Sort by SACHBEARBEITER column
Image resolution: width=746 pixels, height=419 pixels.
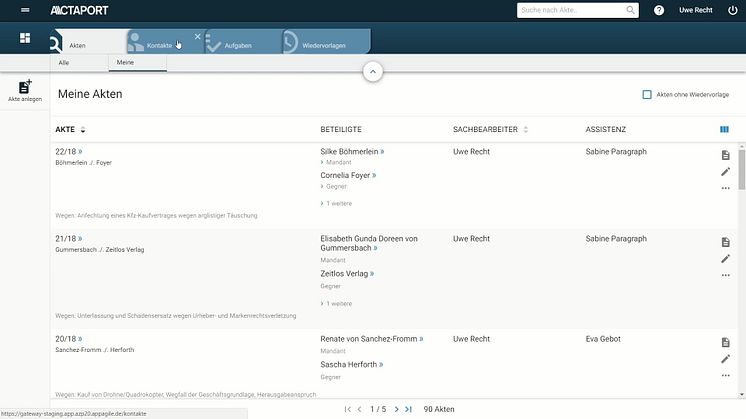point(491,129)
